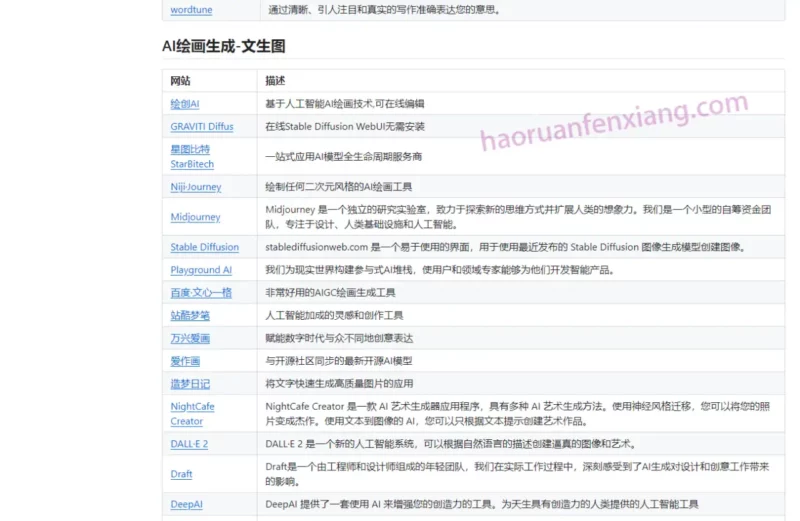800x521 pixels.
Task: Click description 我们为现实世界构建参与式AI堆栈
Action: click(439, 270)
